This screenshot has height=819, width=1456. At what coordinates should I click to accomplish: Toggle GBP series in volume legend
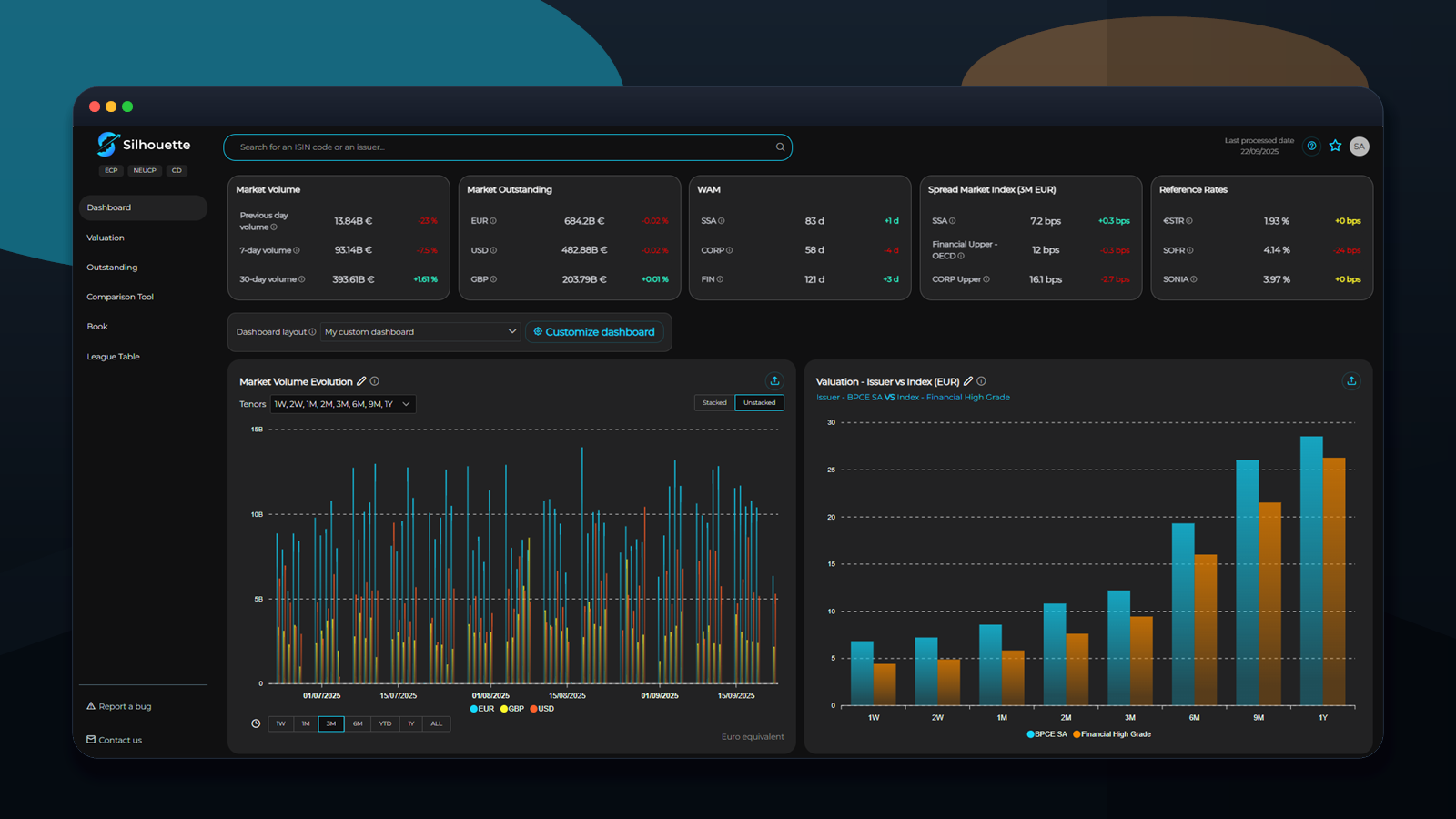point(512,709)
